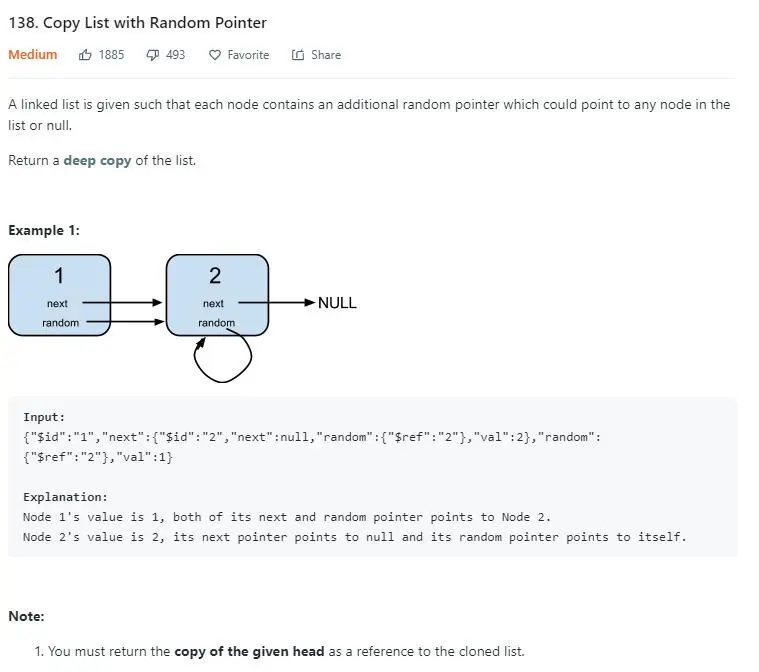Click the "Example 1:" heading
This screenshot has height=672, width=759.
tap(44, 230)
